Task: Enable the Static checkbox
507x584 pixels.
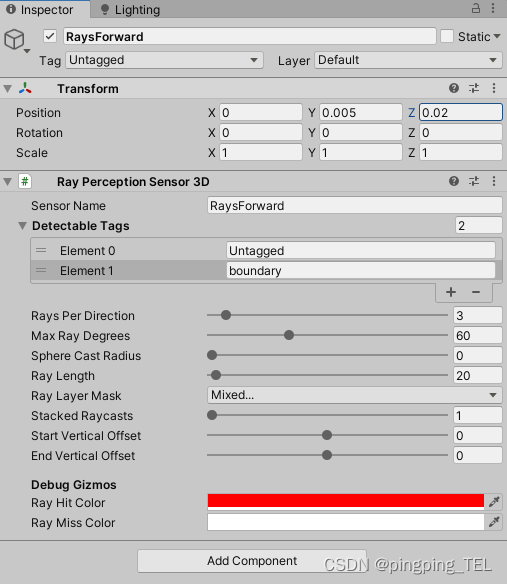Action: [447, 36]
